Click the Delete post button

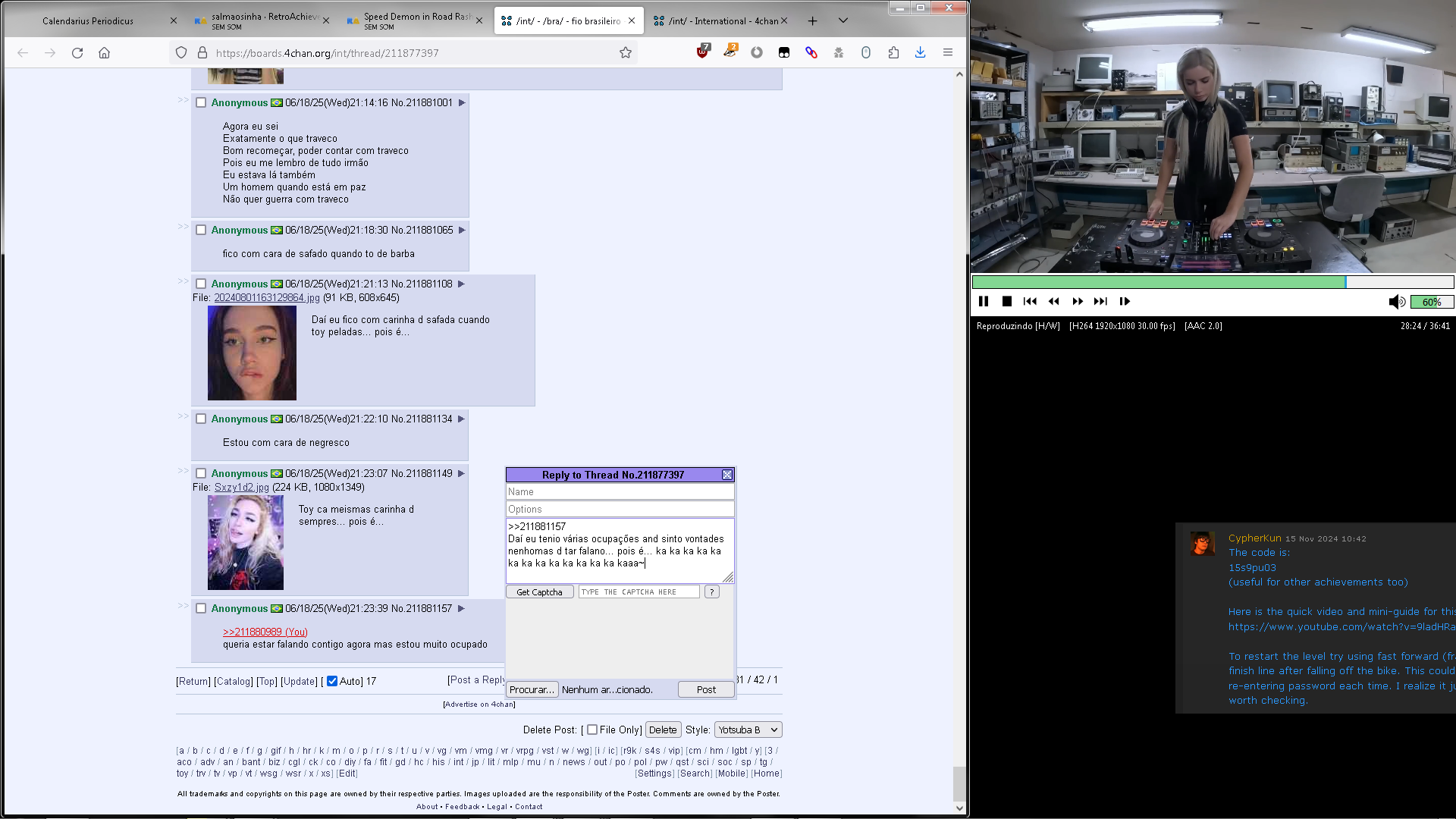(663, 730)
